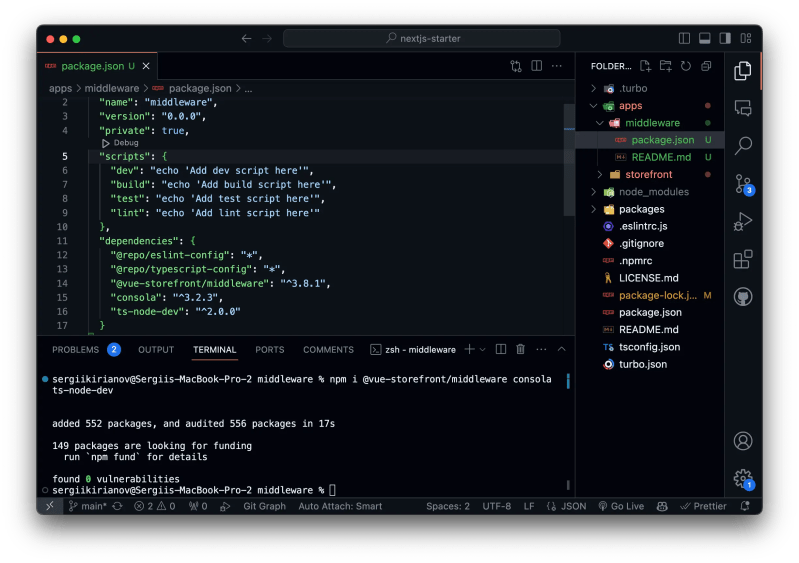Open the GitHub view icon
Screen dimensions: 799x563
742,297
